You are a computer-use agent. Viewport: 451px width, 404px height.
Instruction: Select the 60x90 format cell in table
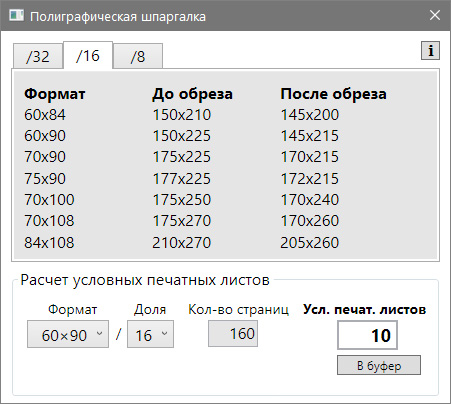[x=45, y=136]
